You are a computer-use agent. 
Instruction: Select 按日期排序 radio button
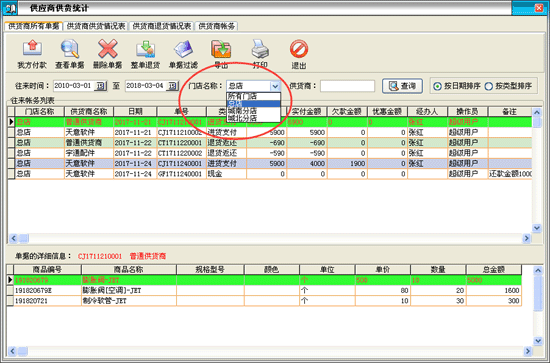[x=437, y=86]
